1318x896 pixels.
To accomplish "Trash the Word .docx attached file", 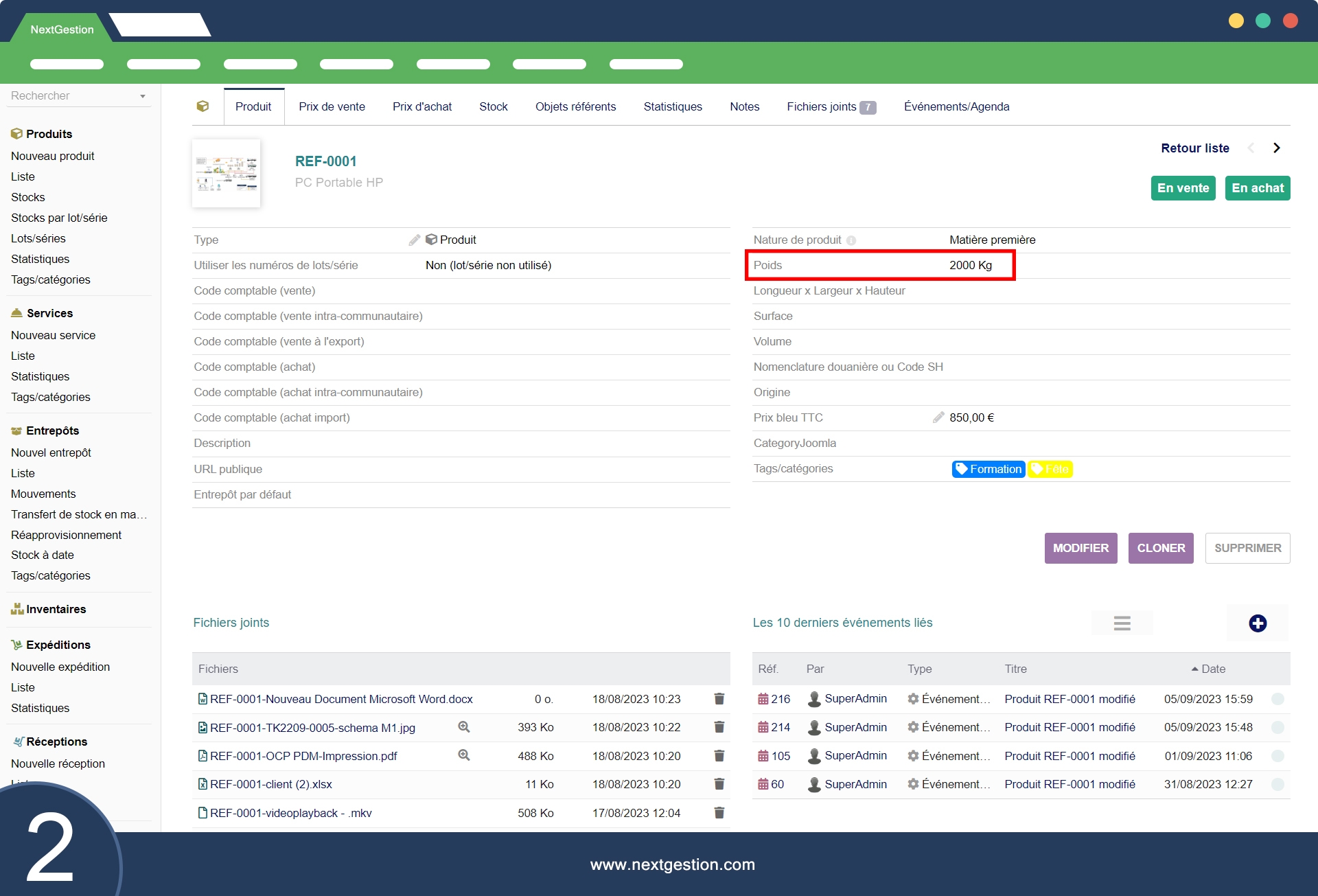I will (719, 699).
